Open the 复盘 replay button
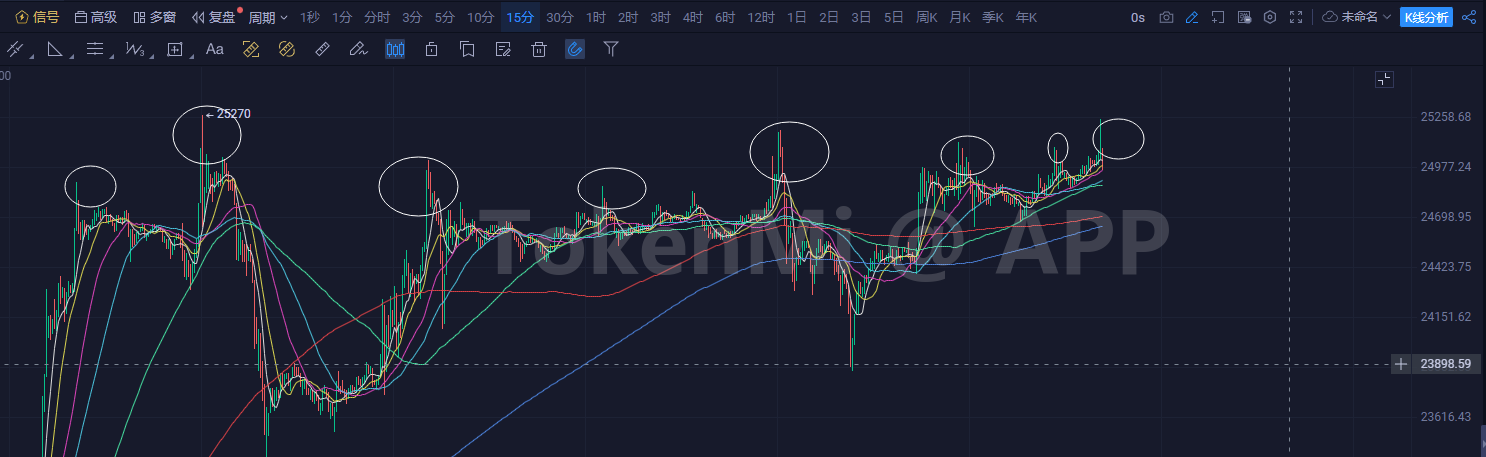Viewport: 1486px width, 457px height. click(215, 17)
